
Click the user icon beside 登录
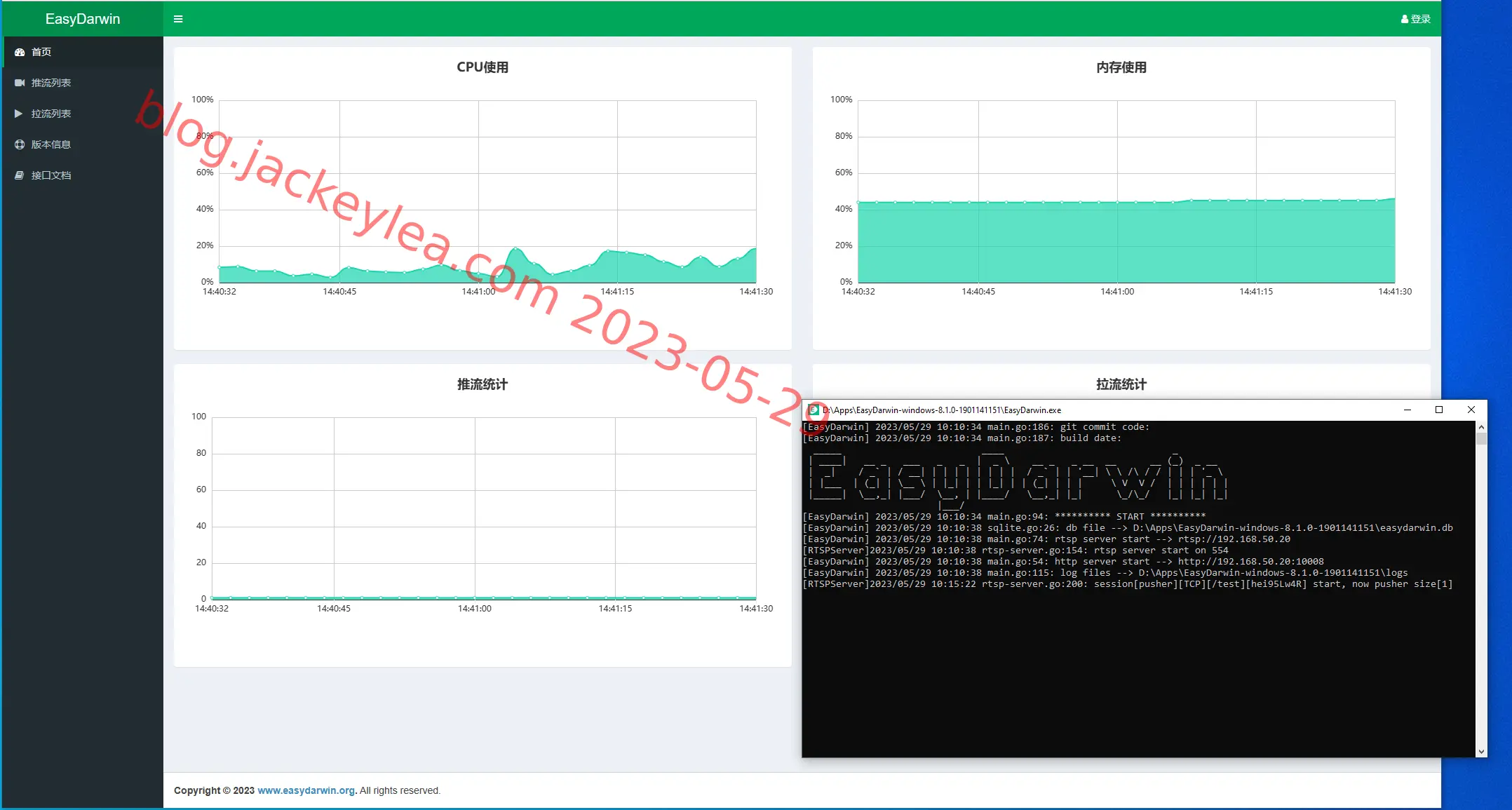pos(1405,19)
